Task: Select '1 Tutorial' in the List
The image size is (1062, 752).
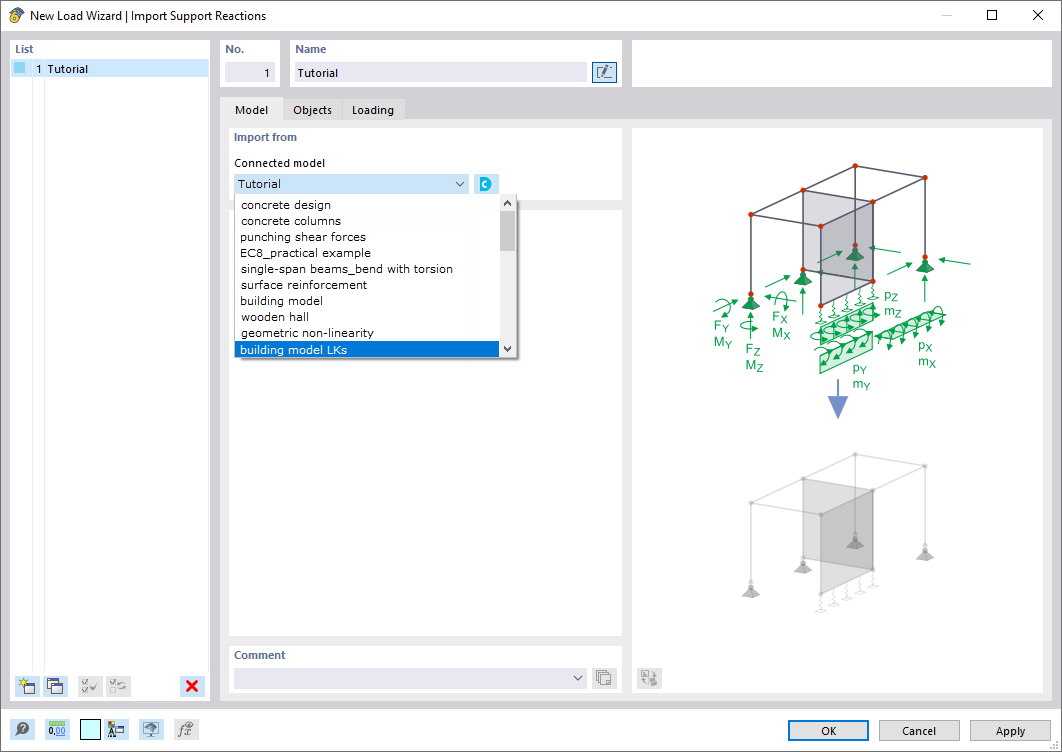Action: (110, 68)
